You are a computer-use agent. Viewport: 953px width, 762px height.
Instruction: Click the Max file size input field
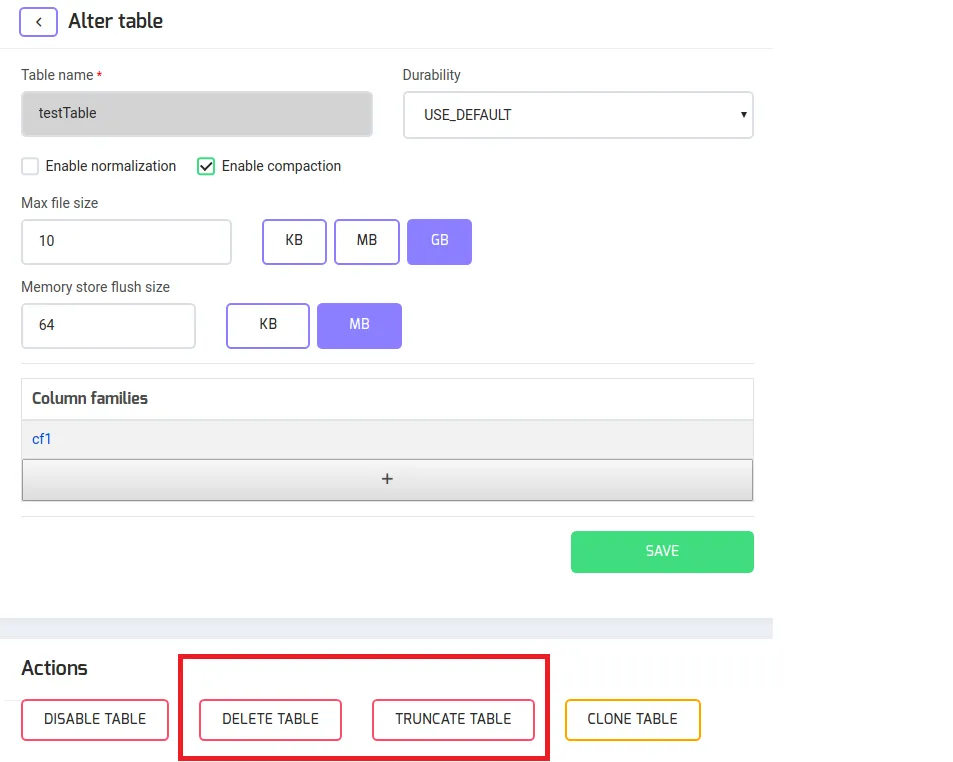point(126,241)
